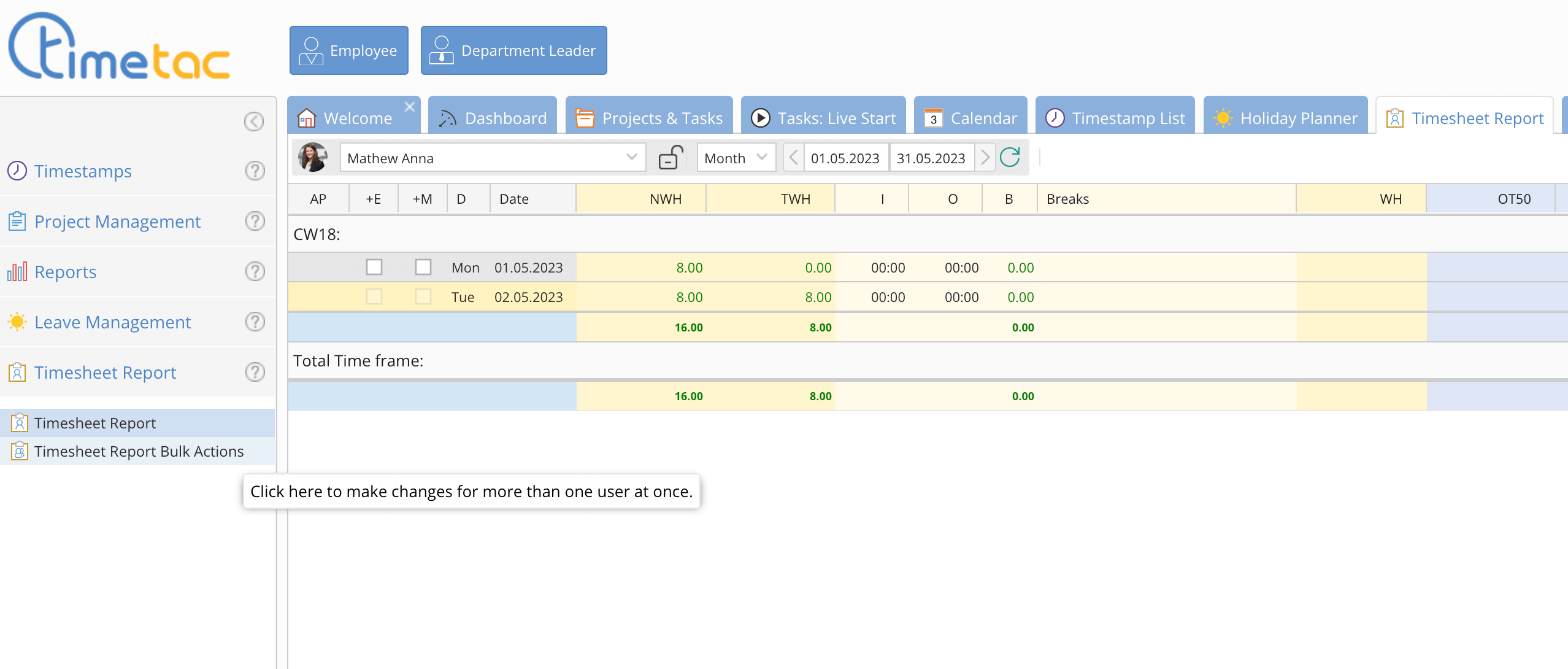Check the +M checkbox for Mon 01.05.2023
1568x669 pixels.
[423, 267]
